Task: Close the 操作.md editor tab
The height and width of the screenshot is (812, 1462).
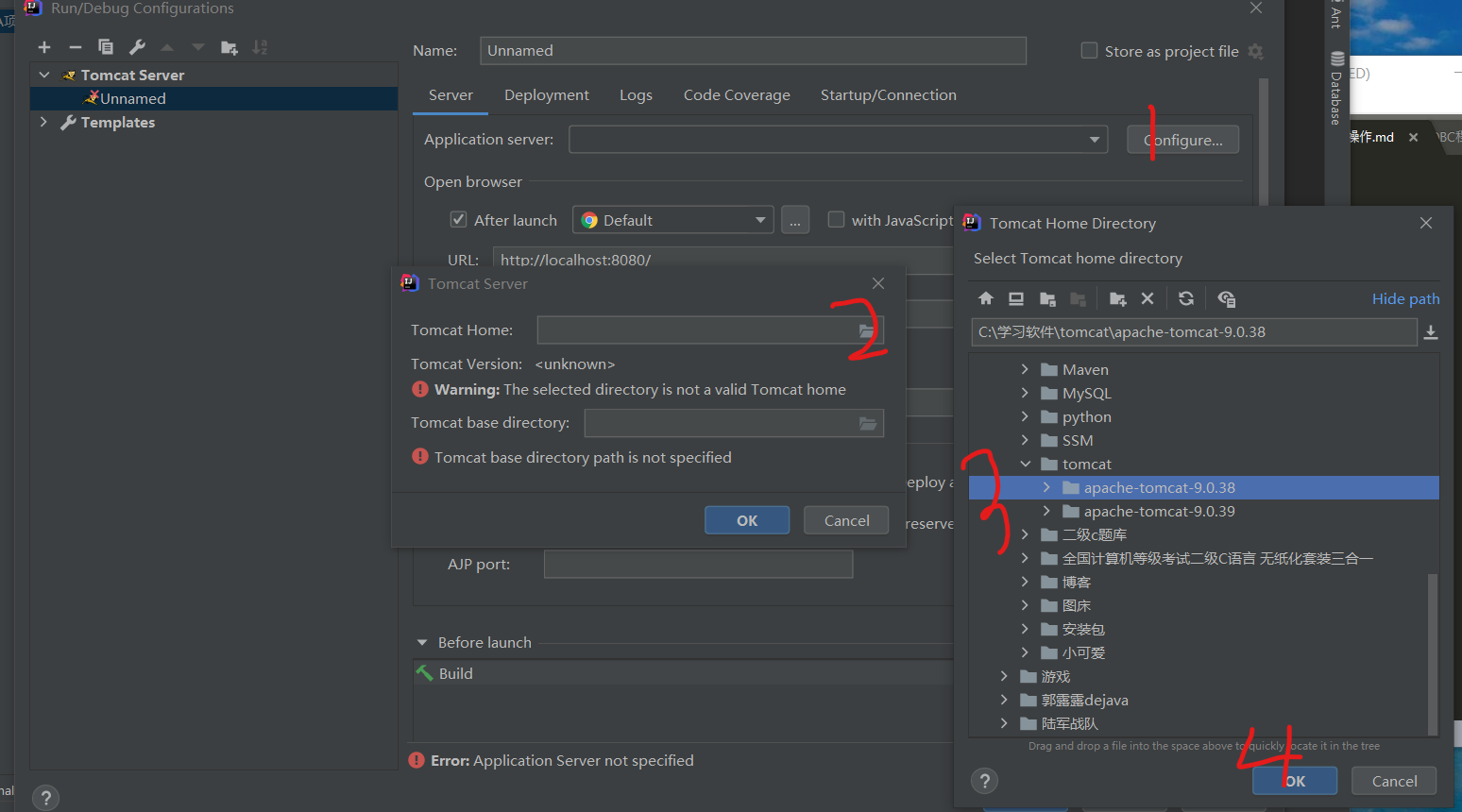Action: tap(1413, 137)
